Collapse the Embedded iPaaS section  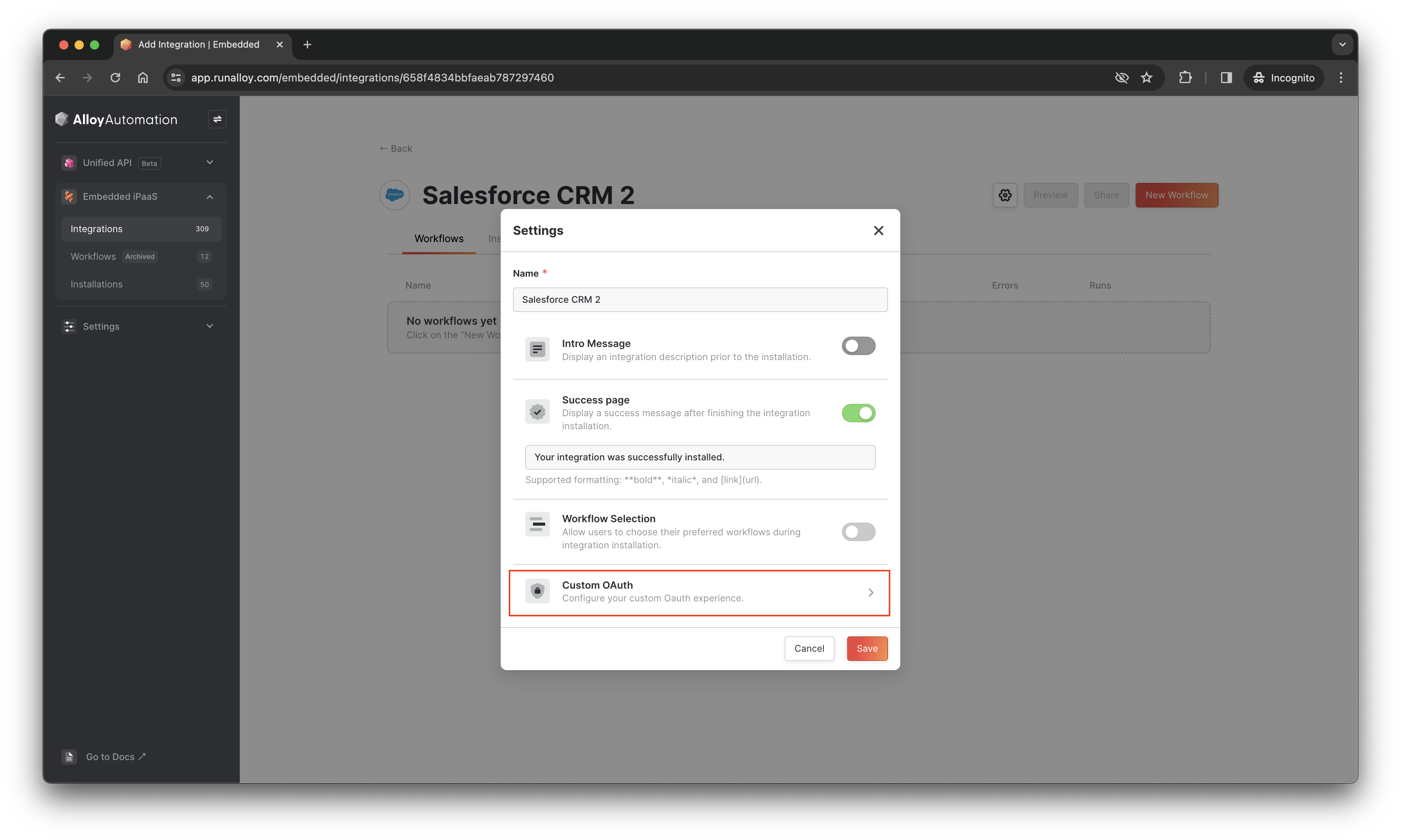point(210,196)
